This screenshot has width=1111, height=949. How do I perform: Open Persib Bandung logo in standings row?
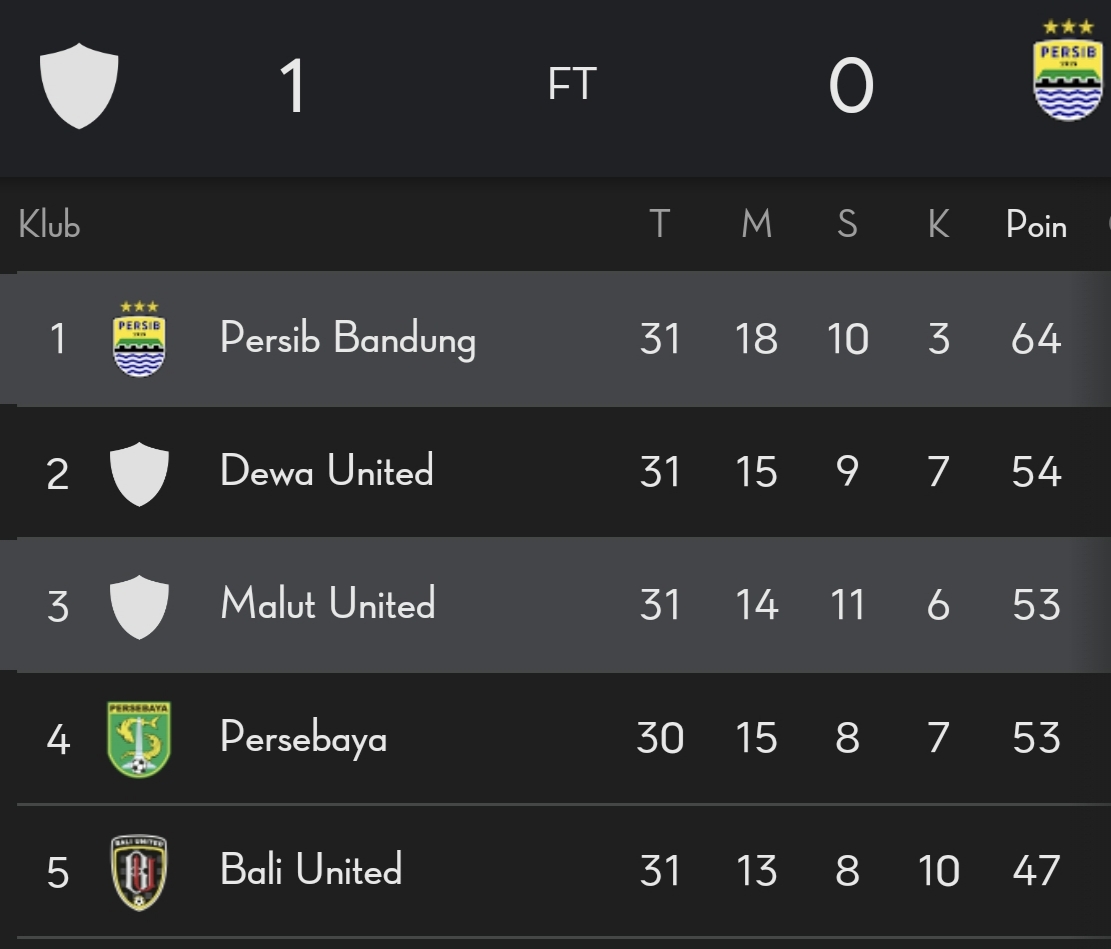(140, 339)
